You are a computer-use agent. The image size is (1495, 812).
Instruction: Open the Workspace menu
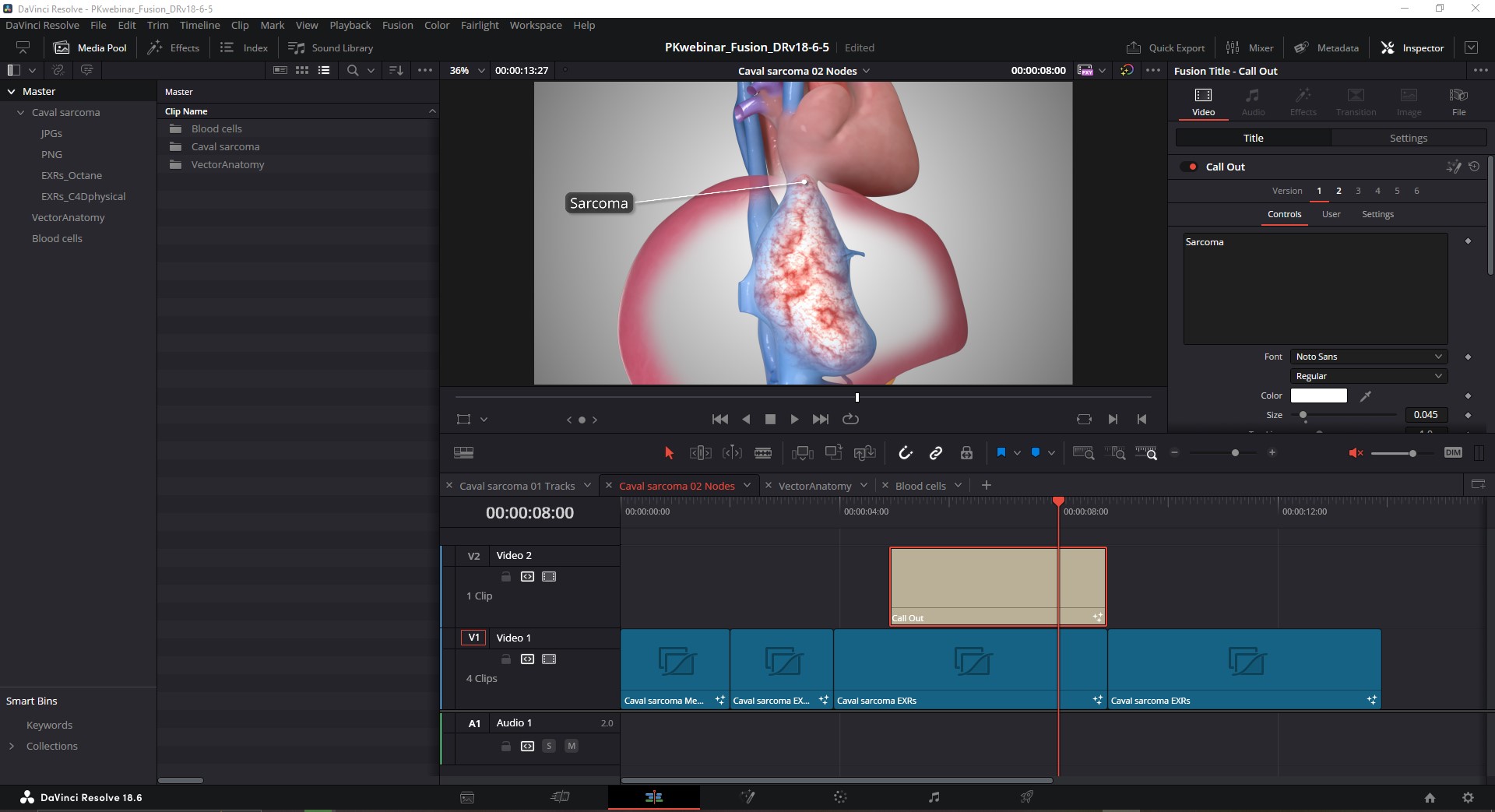tap(536, 25)
